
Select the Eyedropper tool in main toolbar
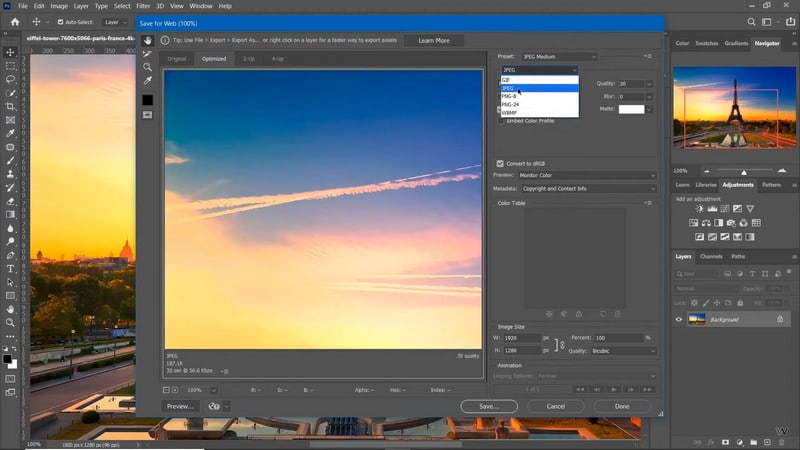click(10, 133)
